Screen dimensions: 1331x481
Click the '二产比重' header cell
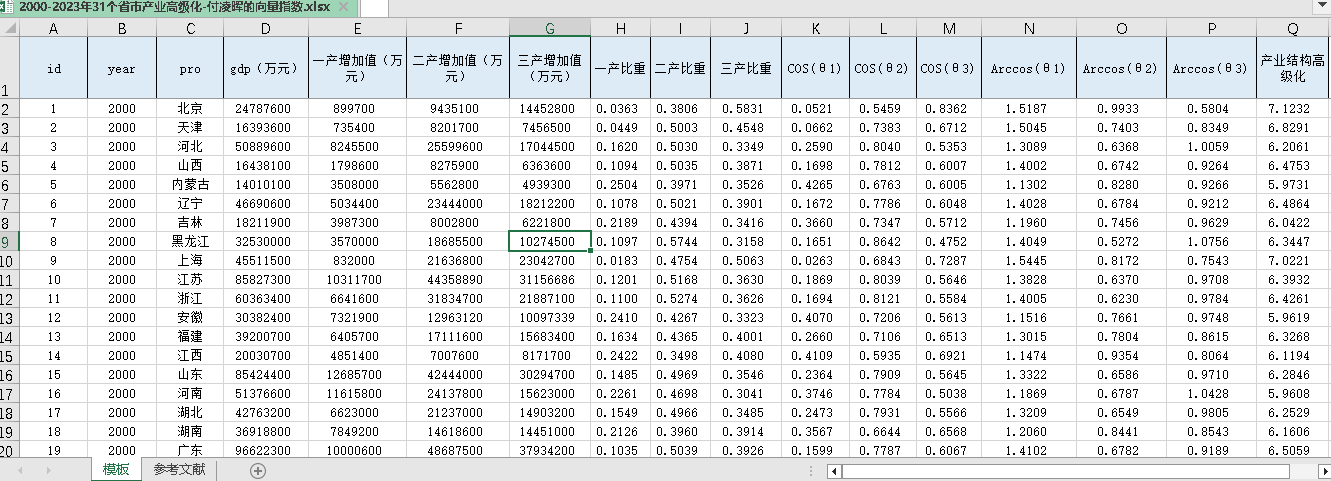point(680,68)
